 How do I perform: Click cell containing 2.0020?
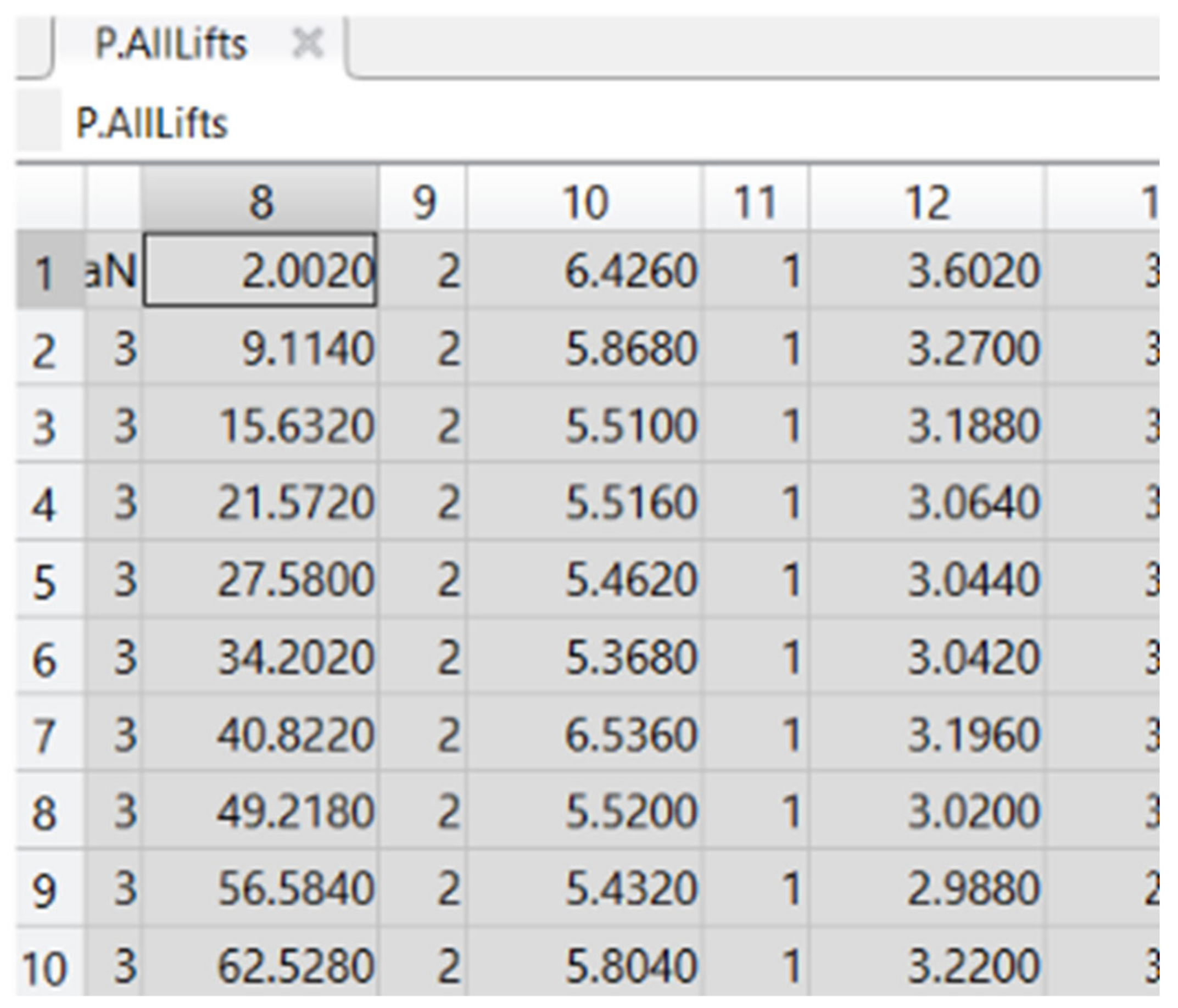tap(260, 271)
